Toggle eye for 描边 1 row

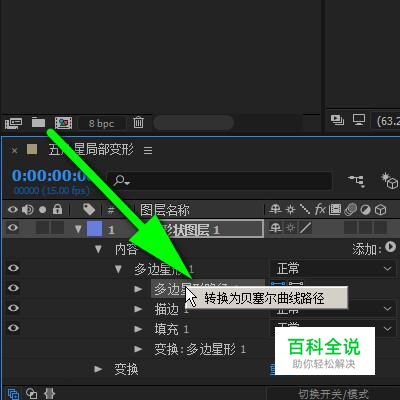[x=13, y=308]
